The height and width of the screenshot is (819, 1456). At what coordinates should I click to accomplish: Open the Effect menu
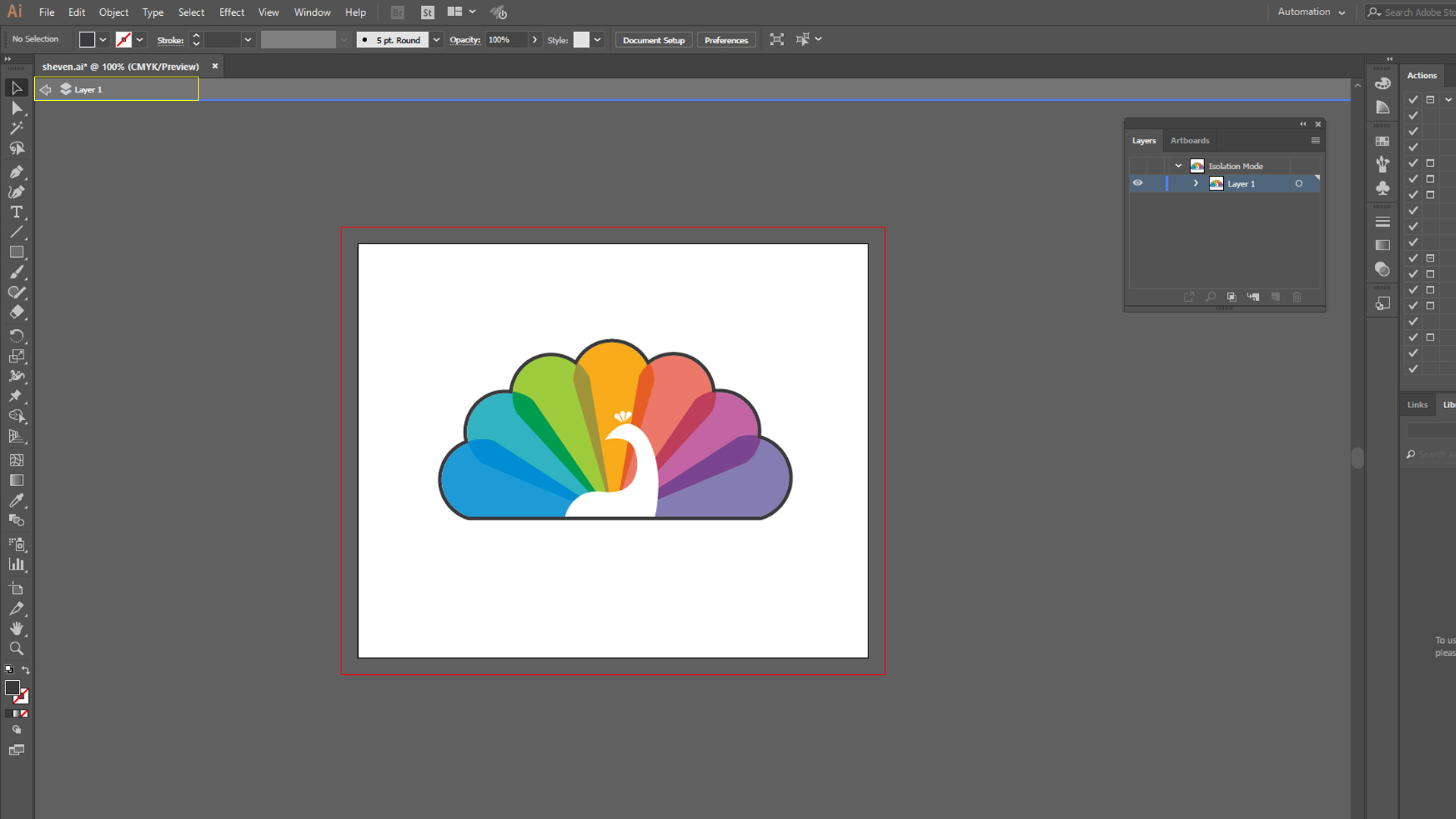pyautogui.click(x=232, y=12)
